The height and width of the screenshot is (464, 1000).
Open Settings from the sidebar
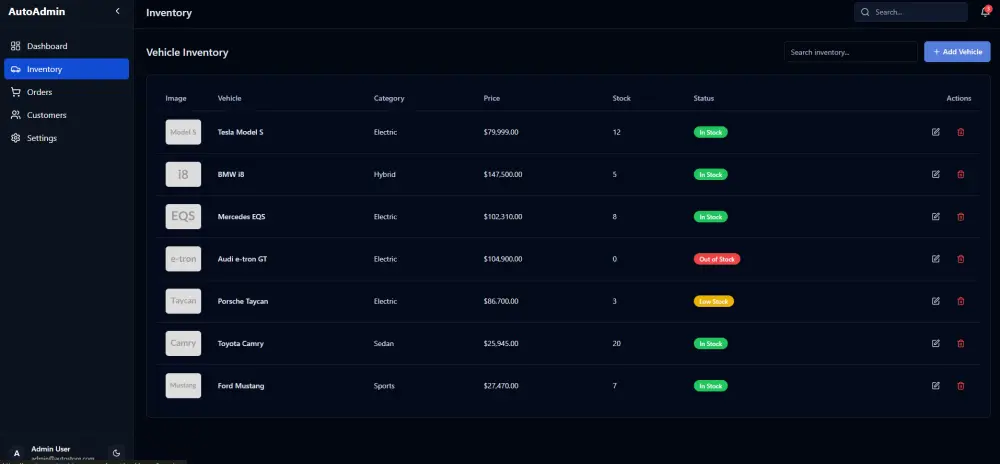point(66,138)
